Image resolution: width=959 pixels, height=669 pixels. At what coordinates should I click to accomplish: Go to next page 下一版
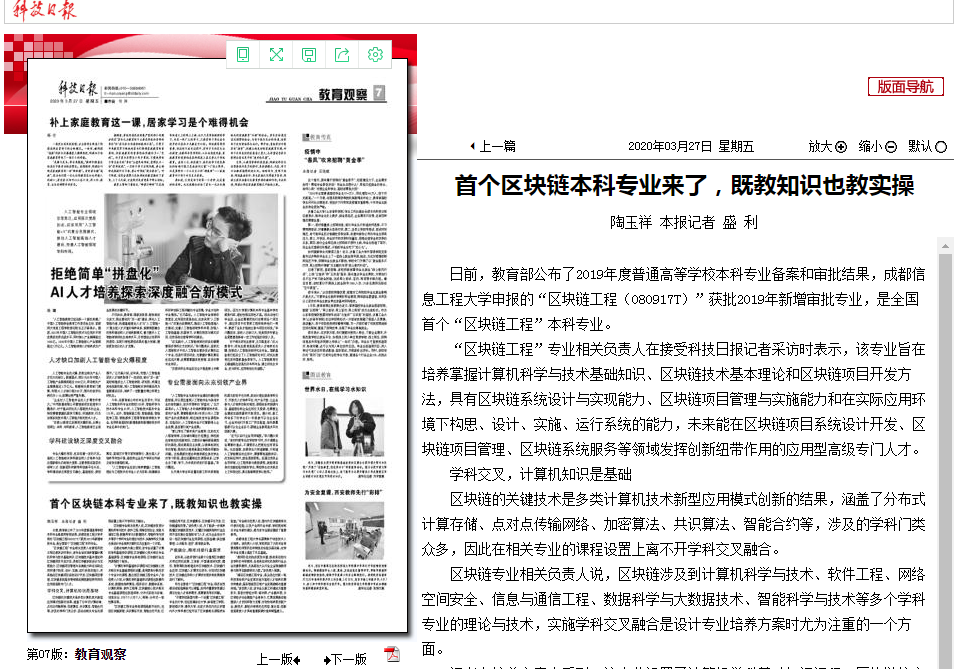[345, 659]
